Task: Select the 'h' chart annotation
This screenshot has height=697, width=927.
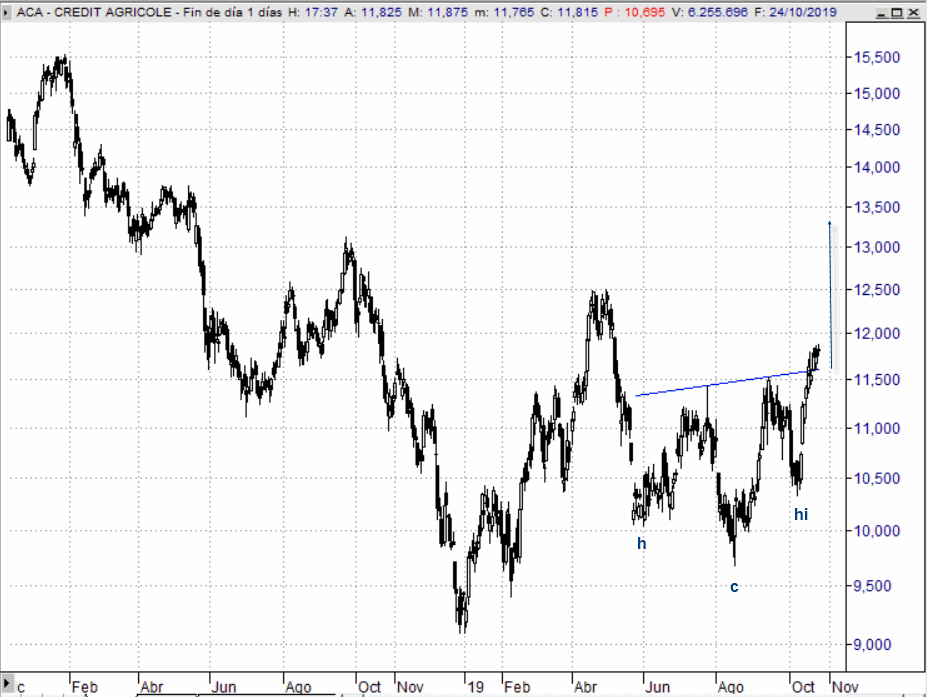Action: [x=641, y=543]
